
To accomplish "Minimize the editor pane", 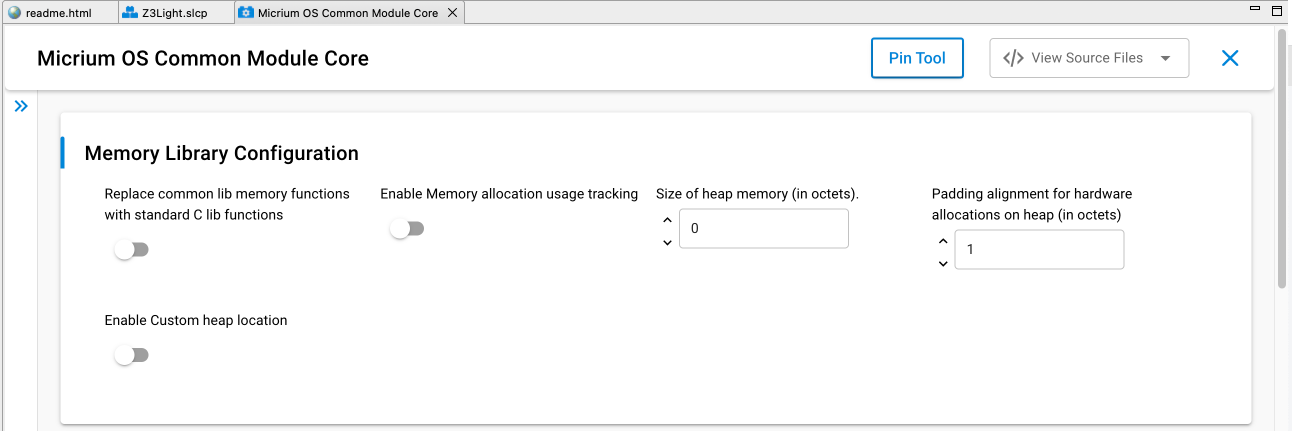I will [x=1256, y=8].
